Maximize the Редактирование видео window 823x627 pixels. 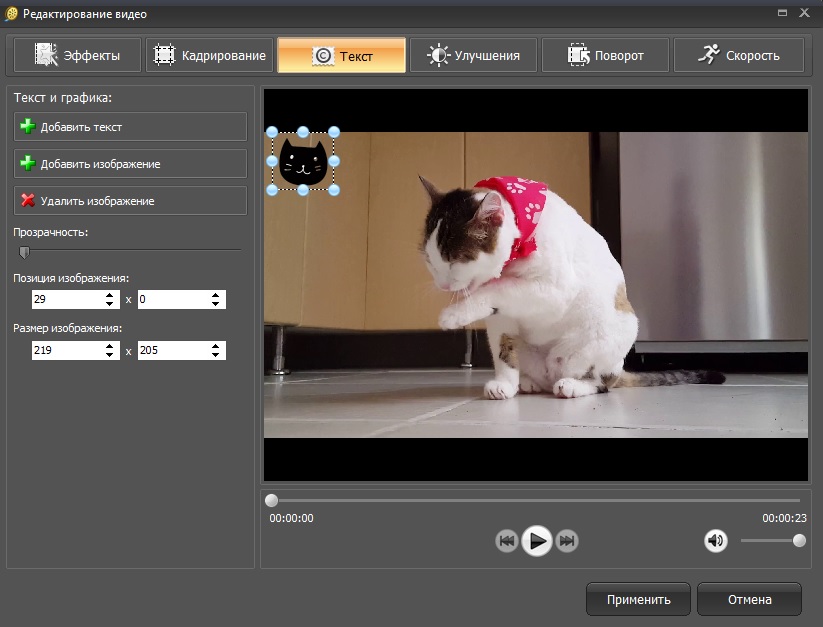click(x=782, y=13)
